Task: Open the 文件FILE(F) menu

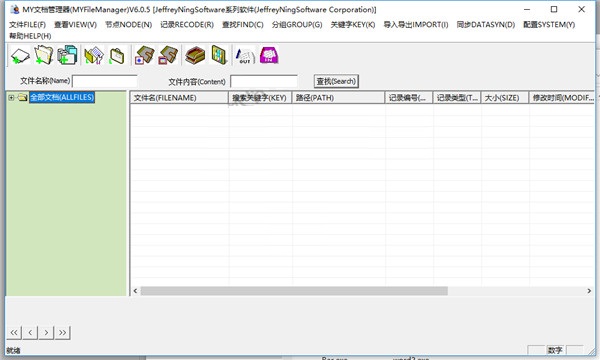Action: coord(28,24)
